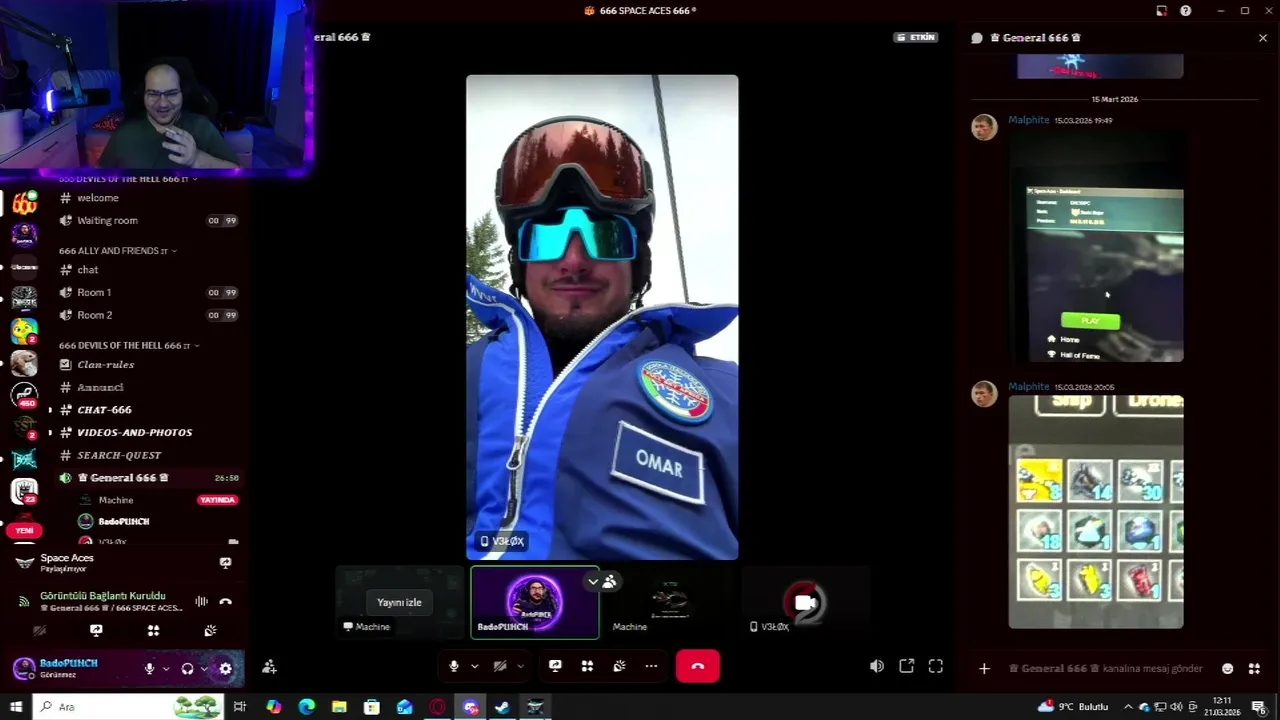Open Copilot from the taskbar
This screenshot has width=1280, height=720.
coord(274,707)
